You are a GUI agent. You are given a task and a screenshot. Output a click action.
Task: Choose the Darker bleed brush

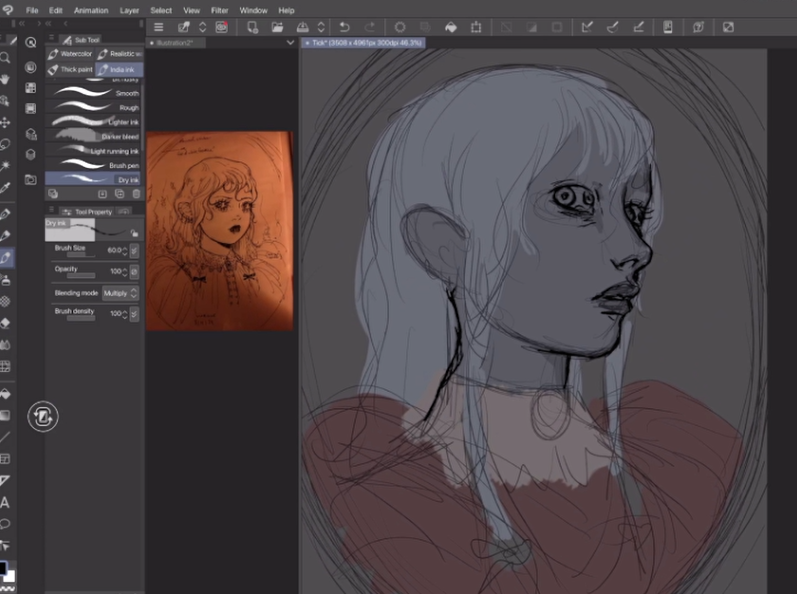coord(93,136)
